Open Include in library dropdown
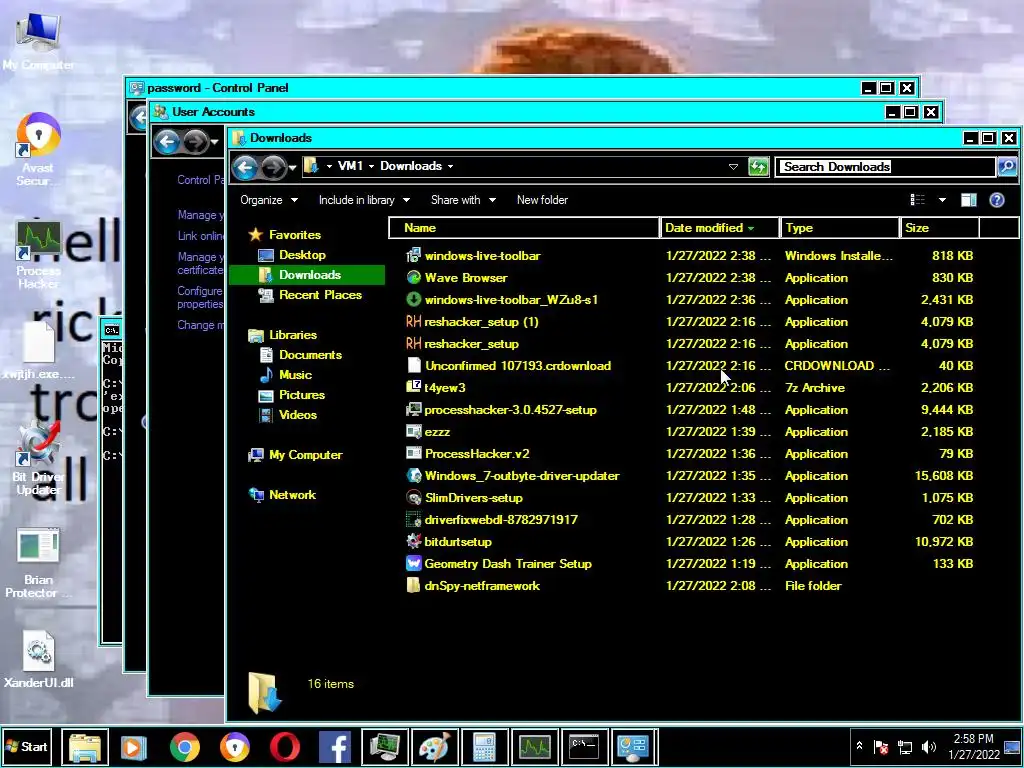The height and width of the screenshot is (768, 1024). (x=364, y=200)
